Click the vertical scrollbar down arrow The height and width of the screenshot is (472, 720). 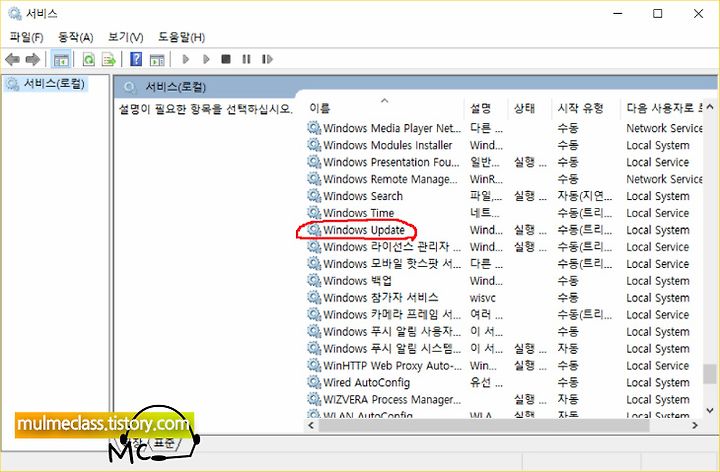click(710, 410)
